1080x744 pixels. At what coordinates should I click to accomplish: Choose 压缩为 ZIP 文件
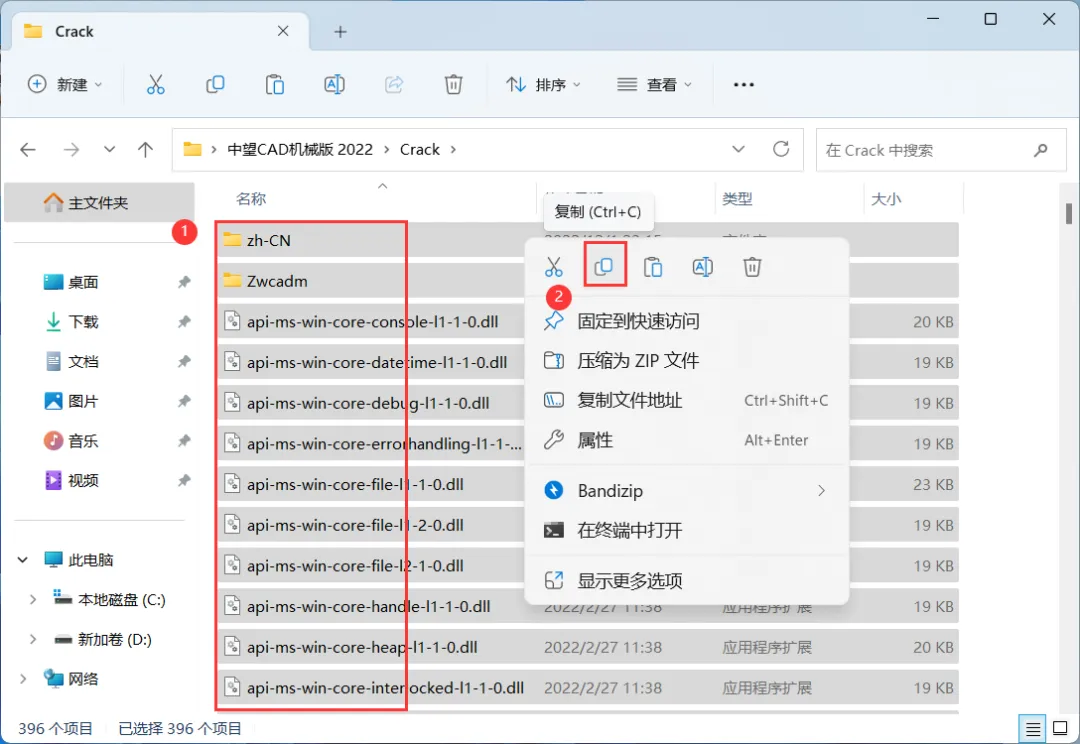(x=687, y=360)
